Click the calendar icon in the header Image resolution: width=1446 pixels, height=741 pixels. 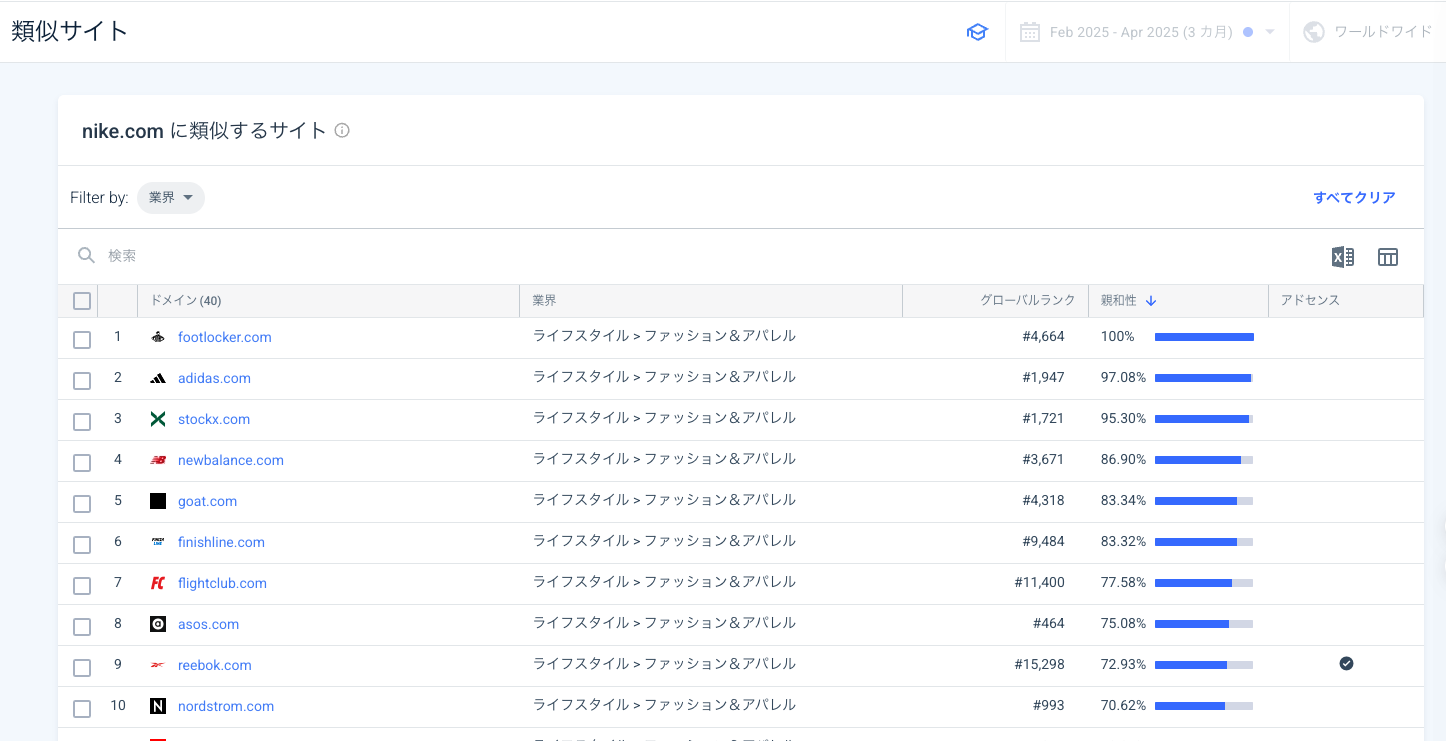(1029, 32)
